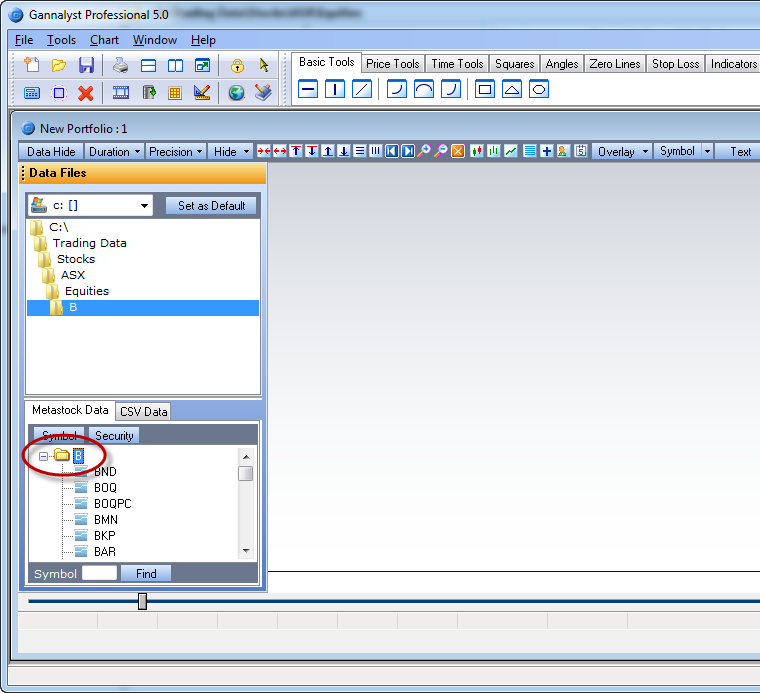Click the Set as Default button

point(211,205)
